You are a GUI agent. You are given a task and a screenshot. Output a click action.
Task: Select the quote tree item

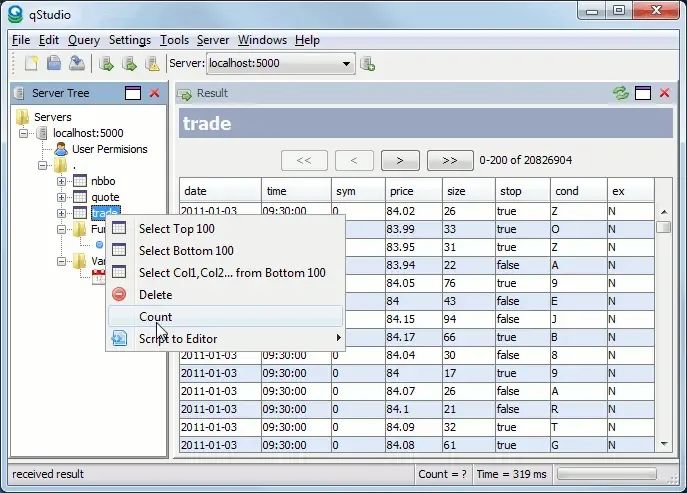105,197
